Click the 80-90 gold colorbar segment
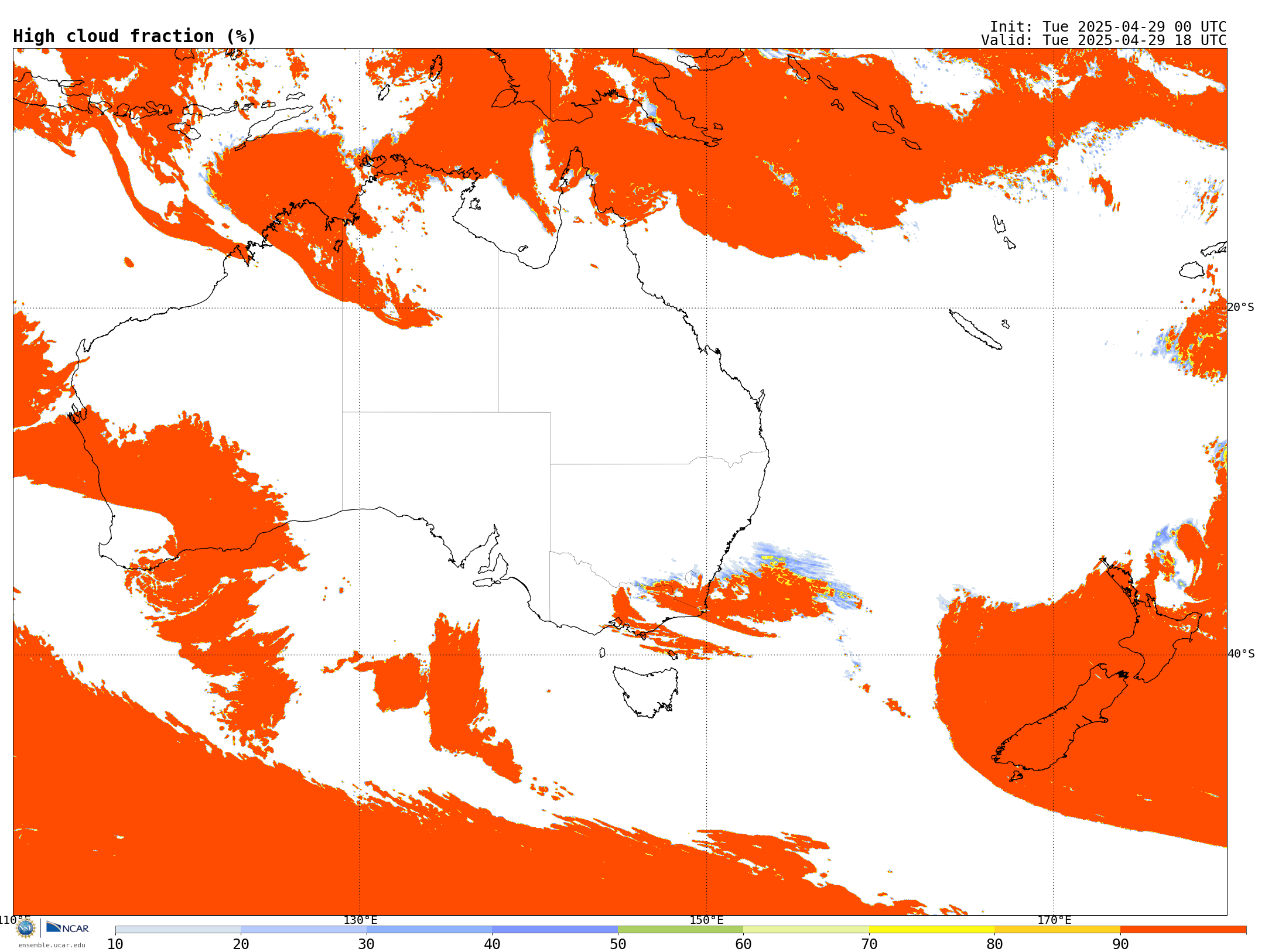1265x952 pixels. pyautogui.click(x=1057, y=930)
